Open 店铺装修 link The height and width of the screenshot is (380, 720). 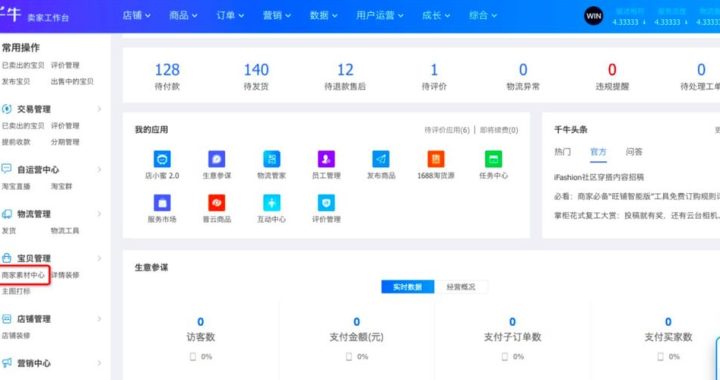pos(16,335)
